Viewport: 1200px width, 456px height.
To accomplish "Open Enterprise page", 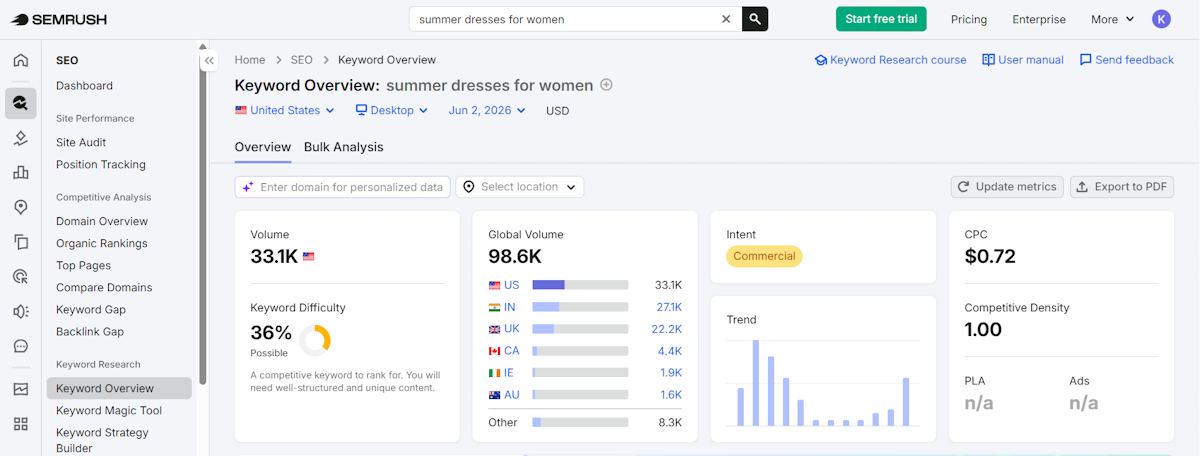I will tap(1039, 19).
